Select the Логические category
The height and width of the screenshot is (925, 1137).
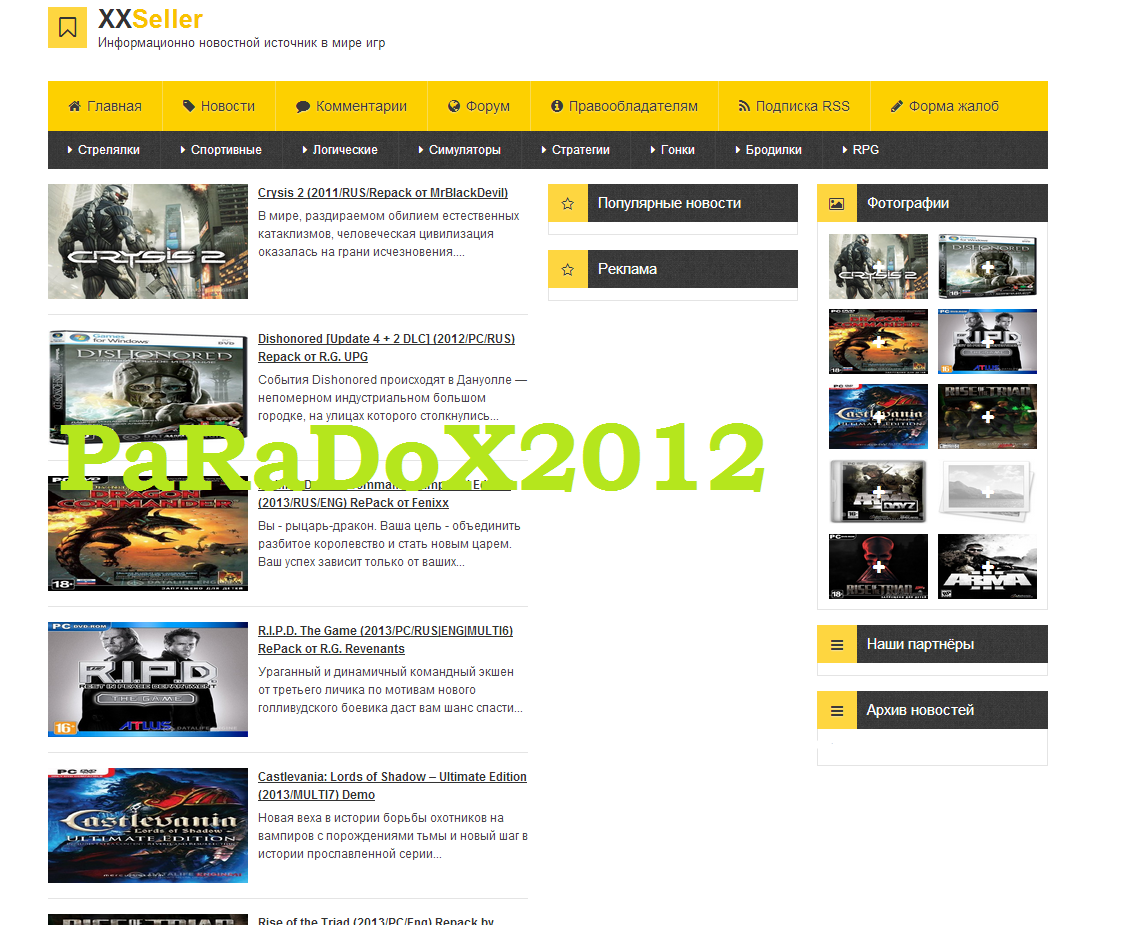pos(340,150)
